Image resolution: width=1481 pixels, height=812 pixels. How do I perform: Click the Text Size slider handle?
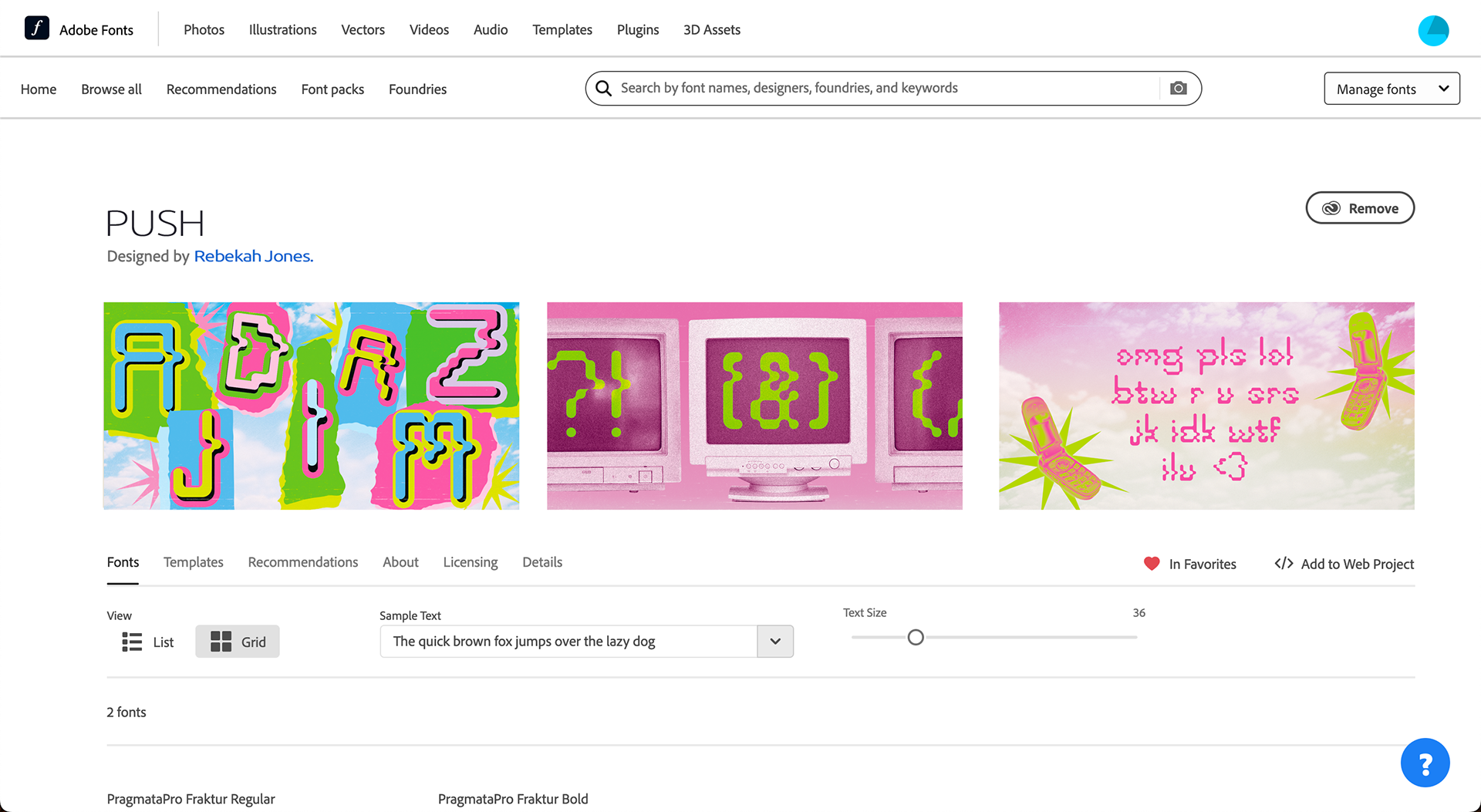916,638
